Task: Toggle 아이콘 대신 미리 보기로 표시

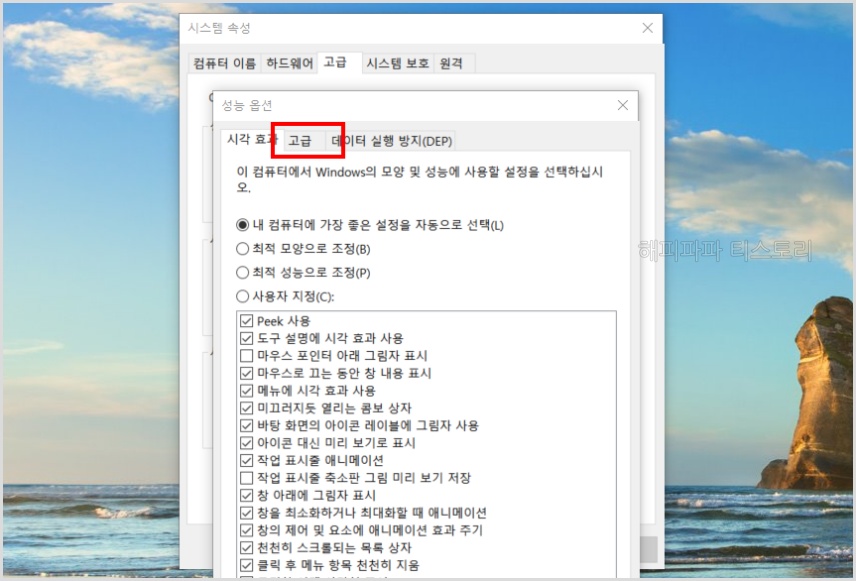Action: pos(246,443)
